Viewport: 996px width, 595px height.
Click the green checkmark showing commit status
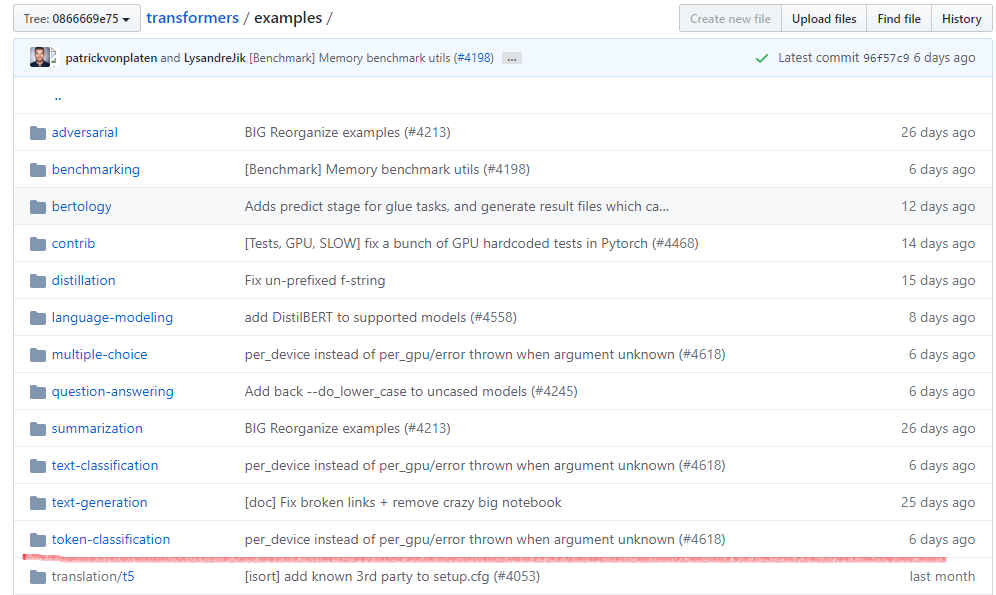[x=761, y=58]
